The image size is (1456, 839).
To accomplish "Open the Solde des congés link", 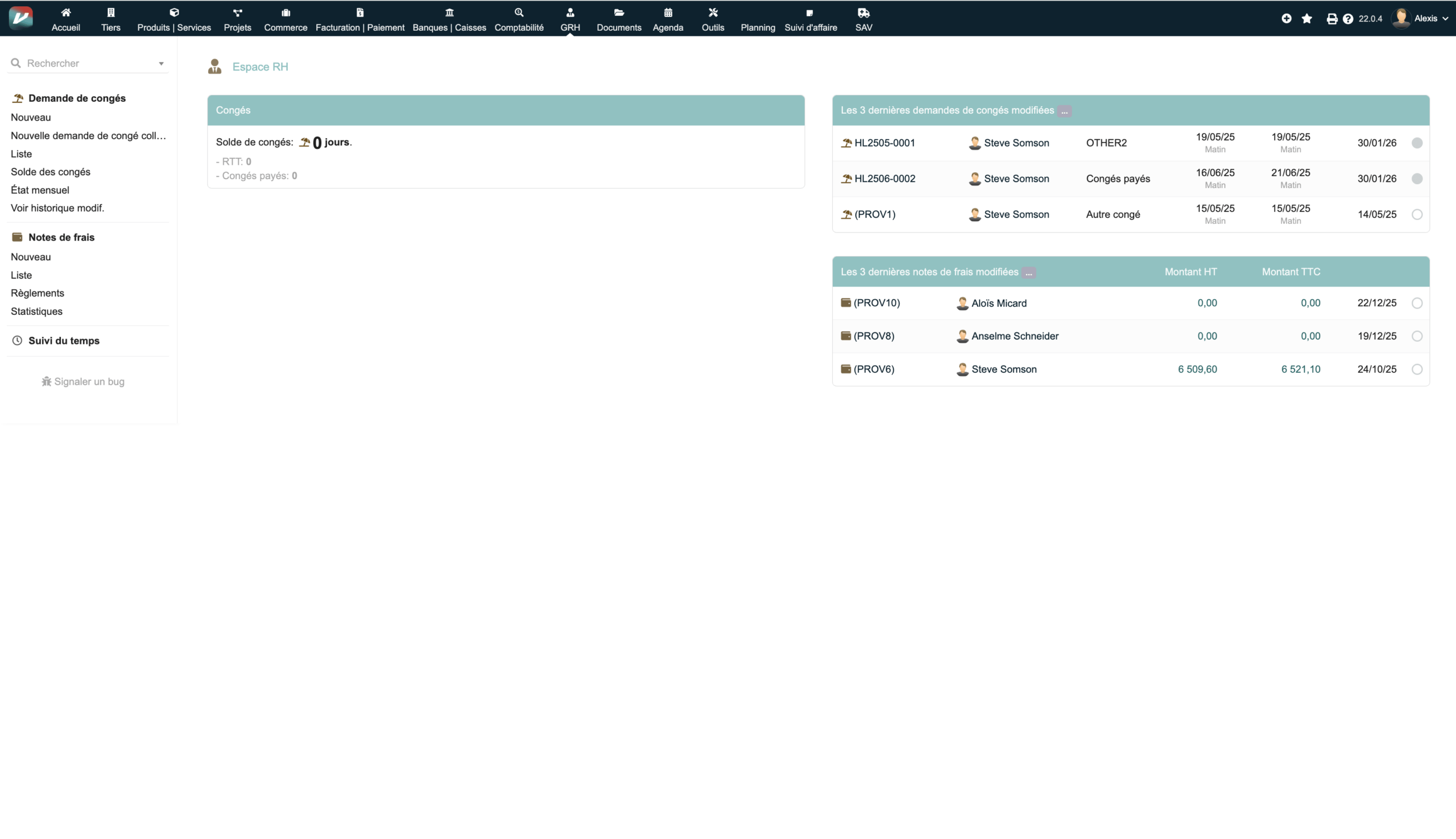I will click(x=50, y=172).
